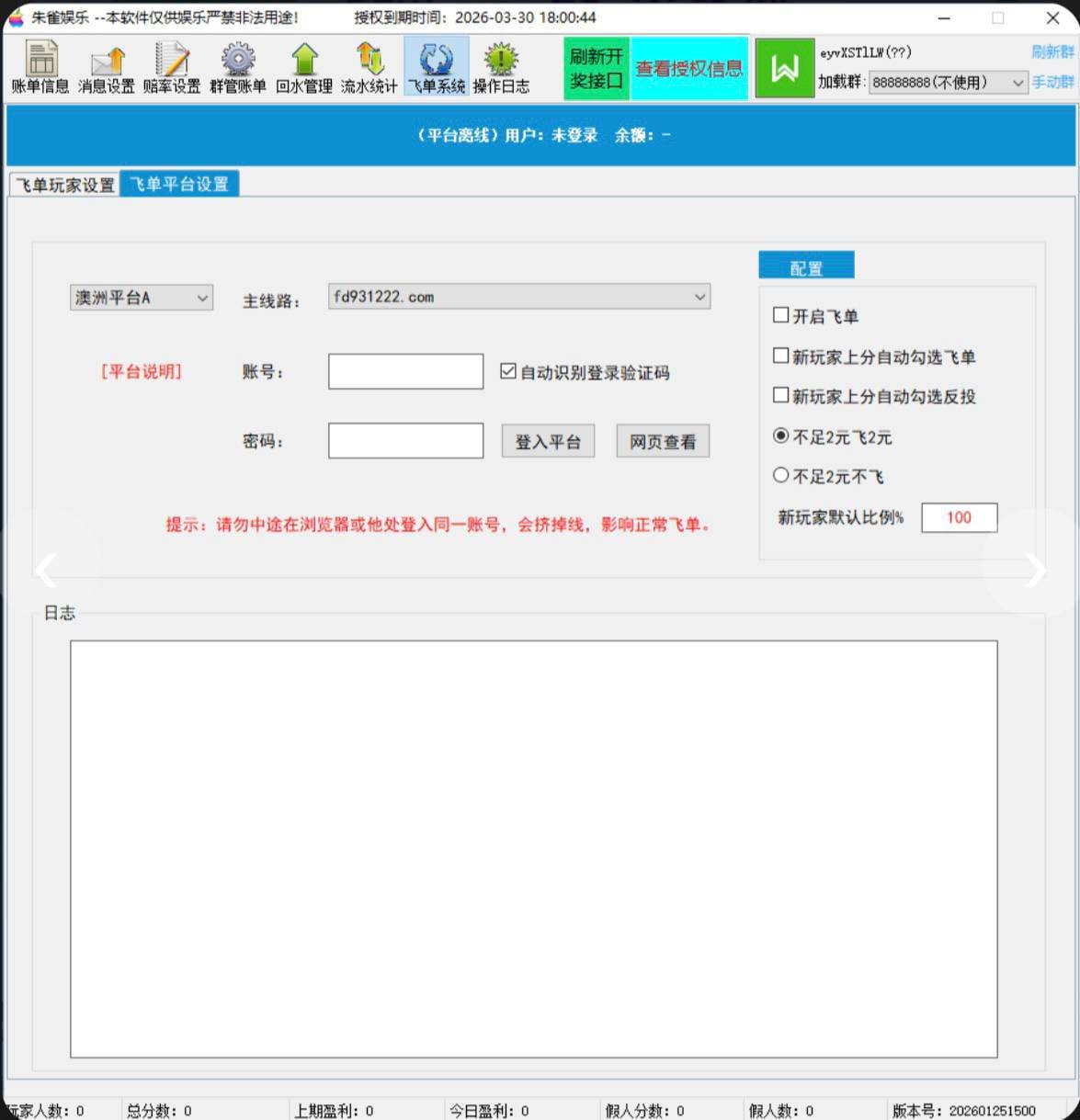Click the green W logo icon
The width and height of the screenshot is (1080, 1120).
(x=785, y=68)
